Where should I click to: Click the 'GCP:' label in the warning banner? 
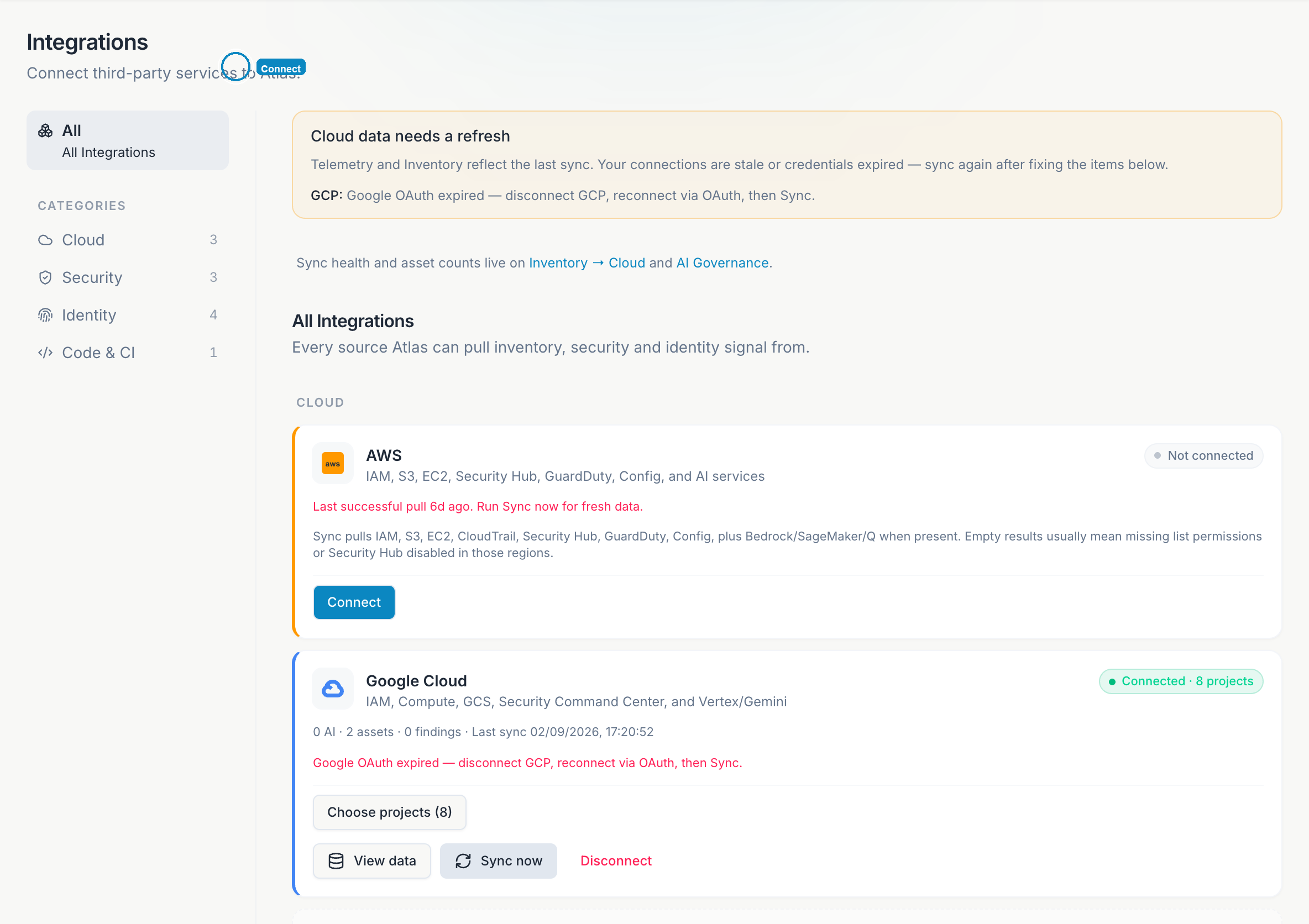pyautogui.click(x=327, y=196)
